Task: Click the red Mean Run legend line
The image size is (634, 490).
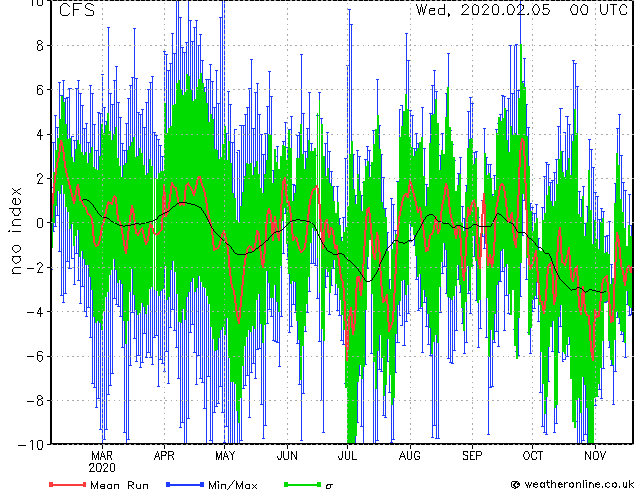Action: [68, 484]
